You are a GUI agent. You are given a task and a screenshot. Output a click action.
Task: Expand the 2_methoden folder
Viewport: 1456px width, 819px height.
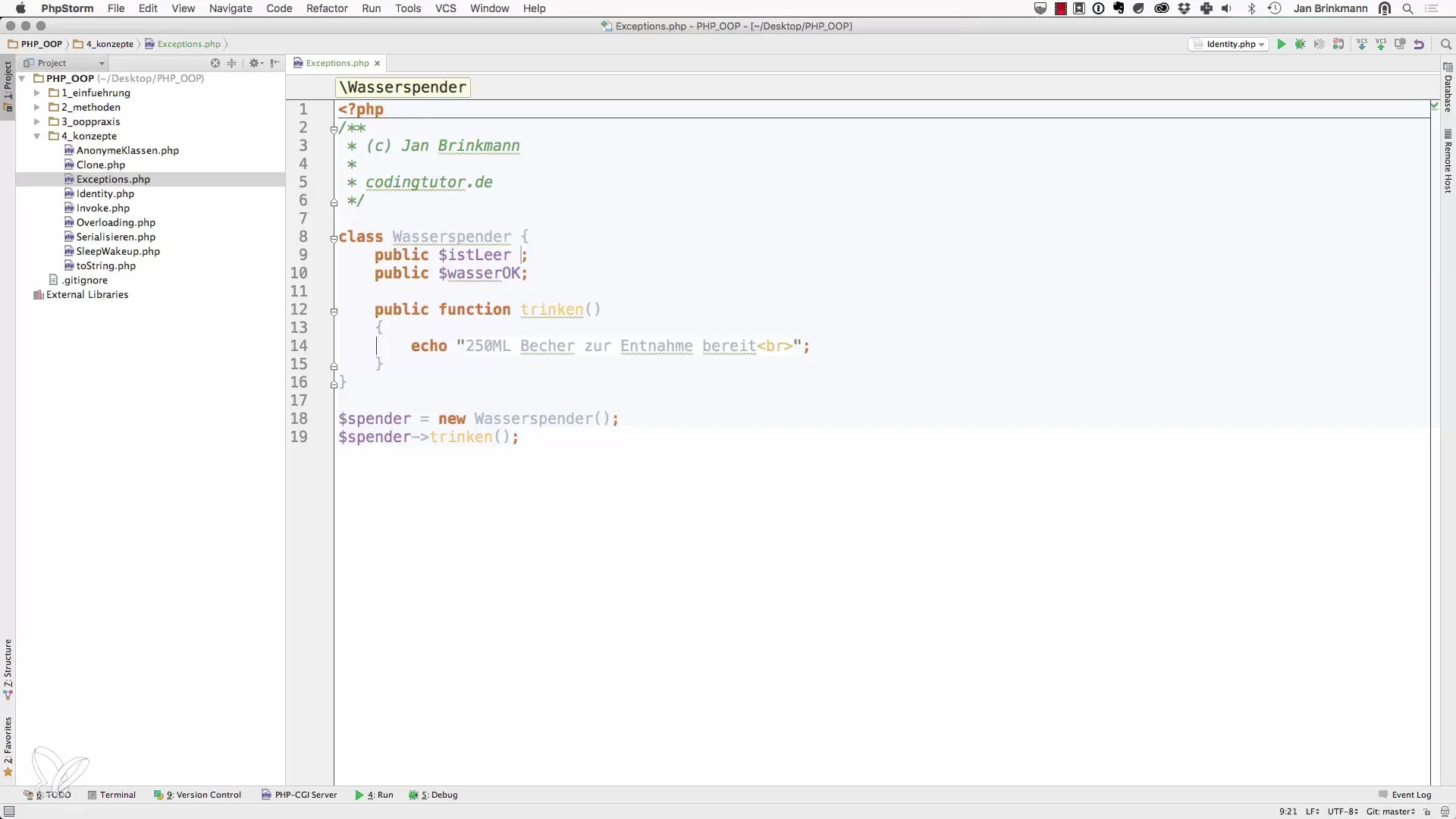pos(36,107)
